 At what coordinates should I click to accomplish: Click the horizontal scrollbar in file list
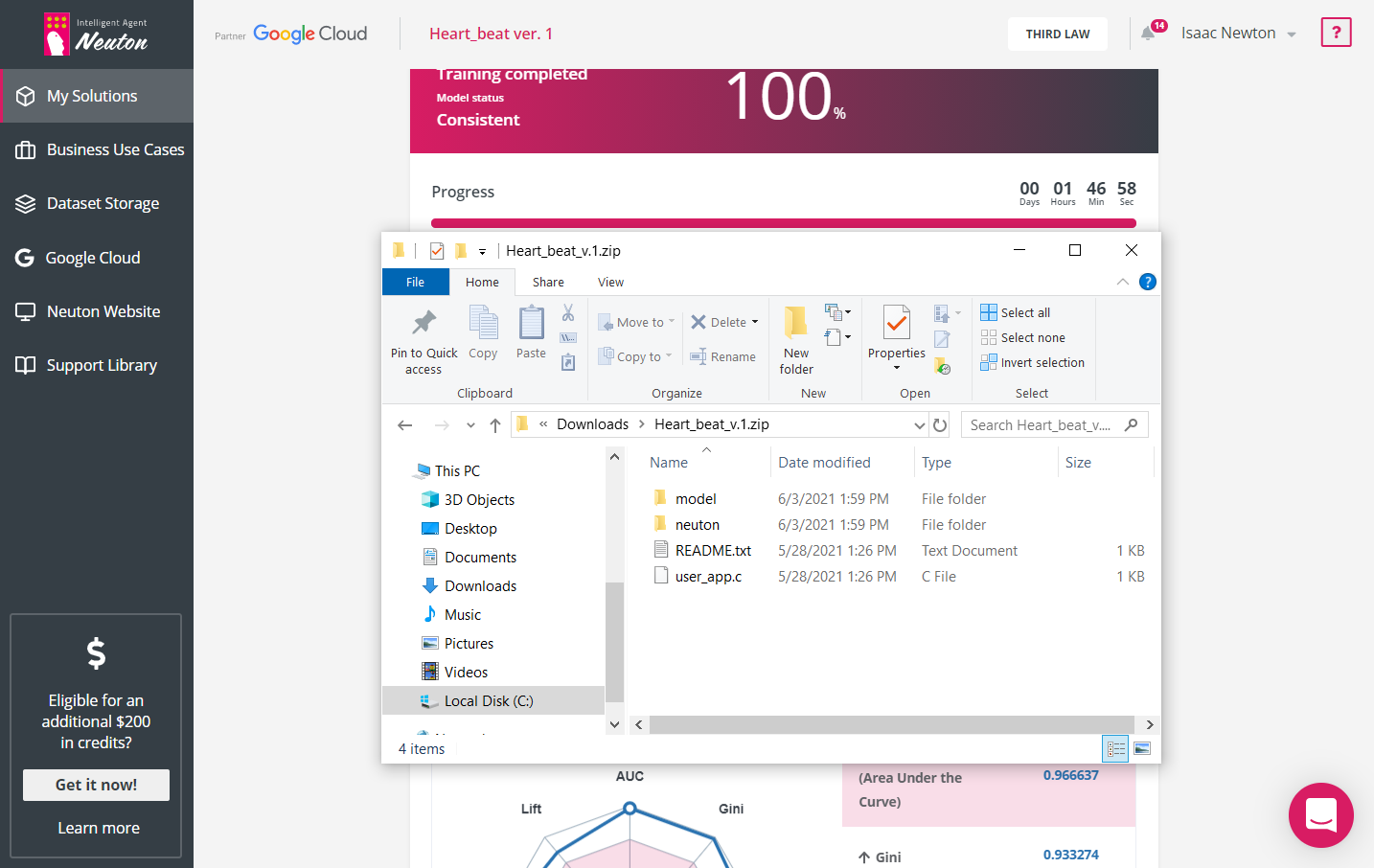pos(891,725)
